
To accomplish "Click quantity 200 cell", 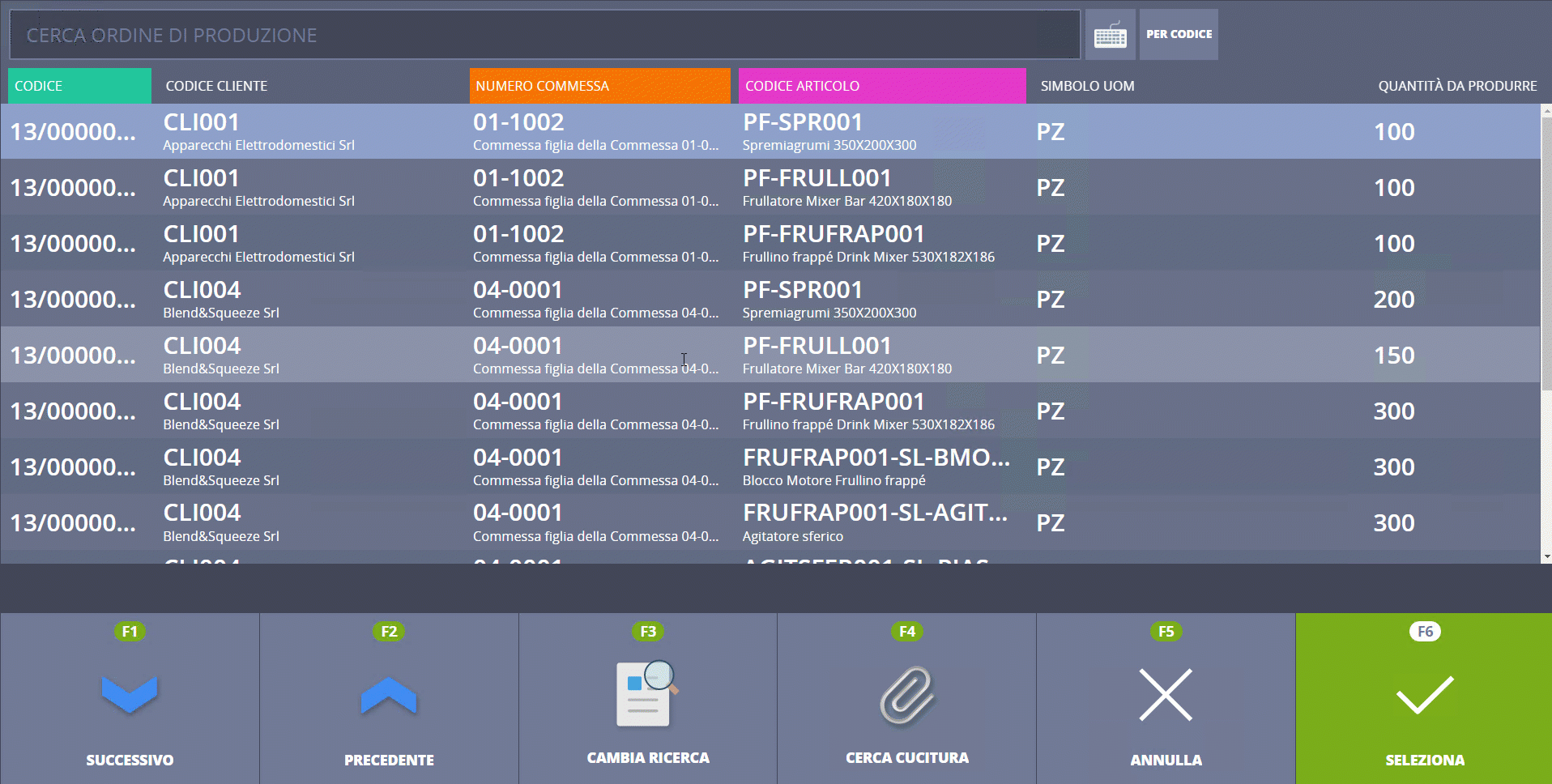I will [x=1394, y=300].
